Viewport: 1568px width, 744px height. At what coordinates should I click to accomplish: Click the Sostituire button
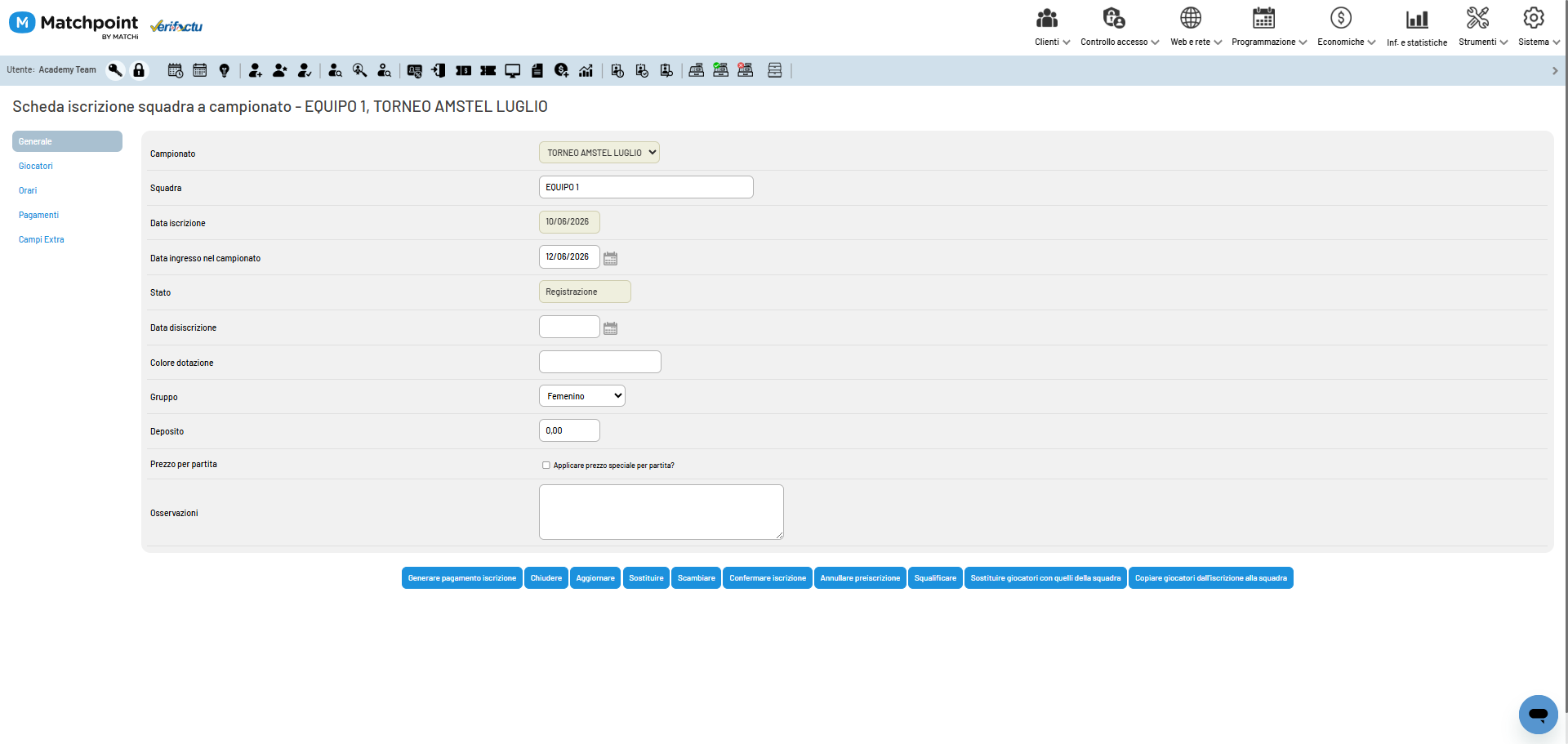click(646, 578)
